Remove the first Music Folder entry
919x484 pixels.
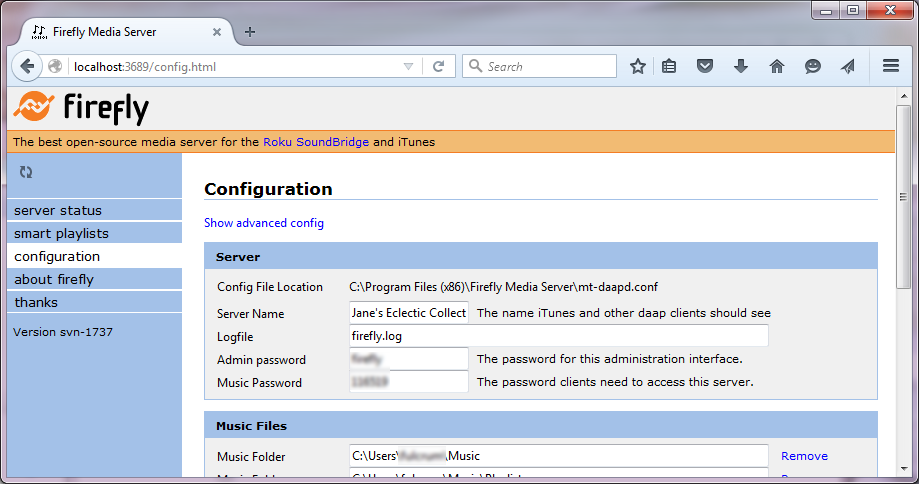pyautogui.click(x=804, y=456)
